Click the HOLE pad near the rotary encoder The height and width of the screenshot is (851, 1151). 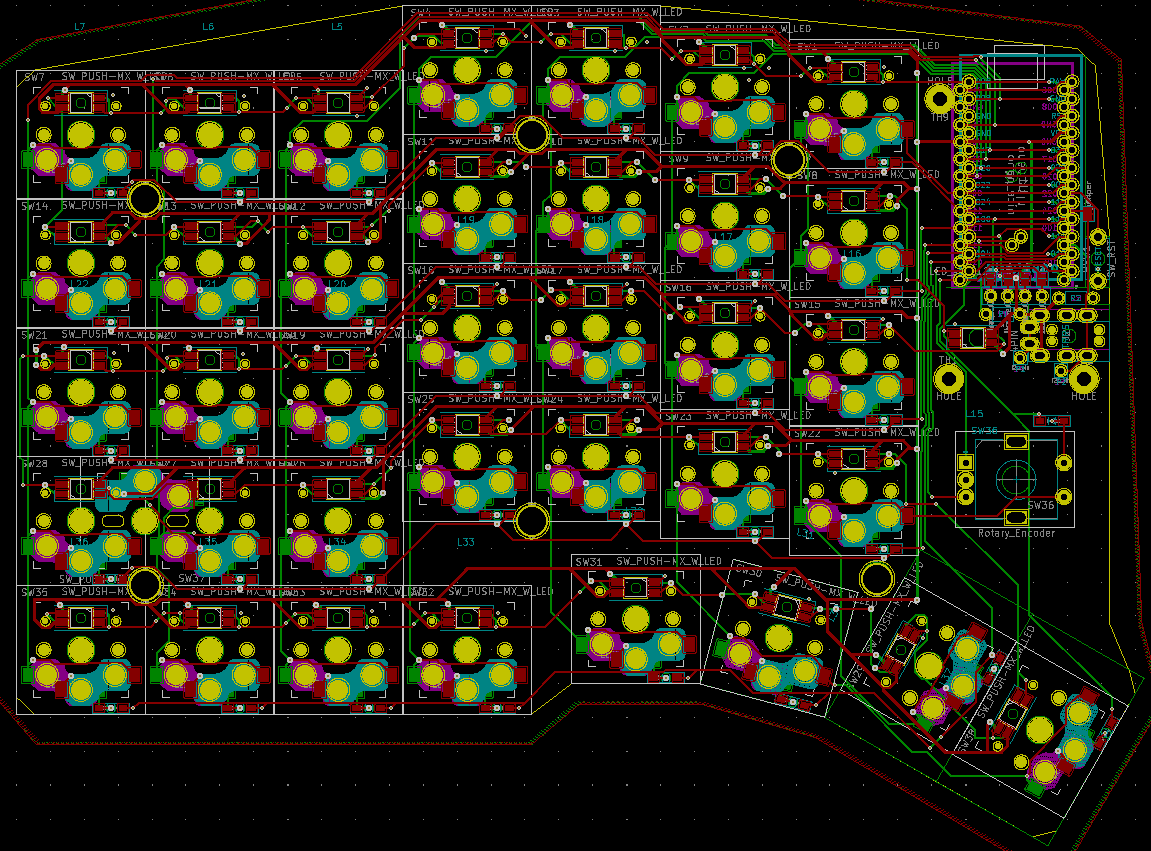tap(1084, 379)
